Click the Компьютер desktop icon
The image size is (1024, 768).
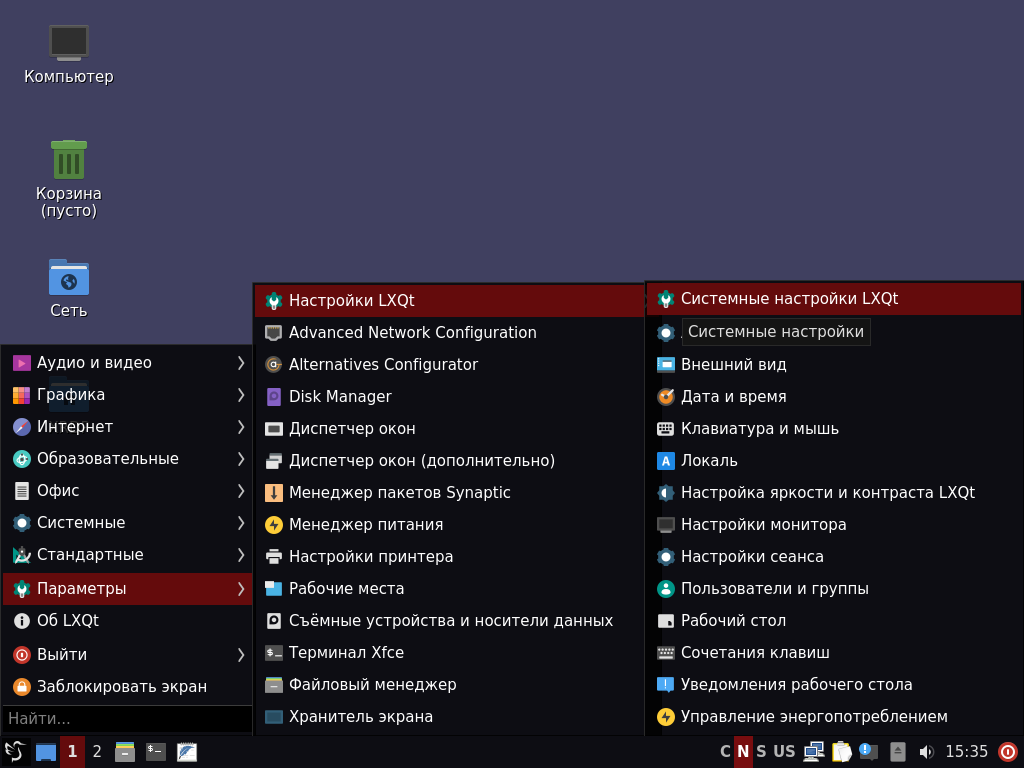(69, 55)
